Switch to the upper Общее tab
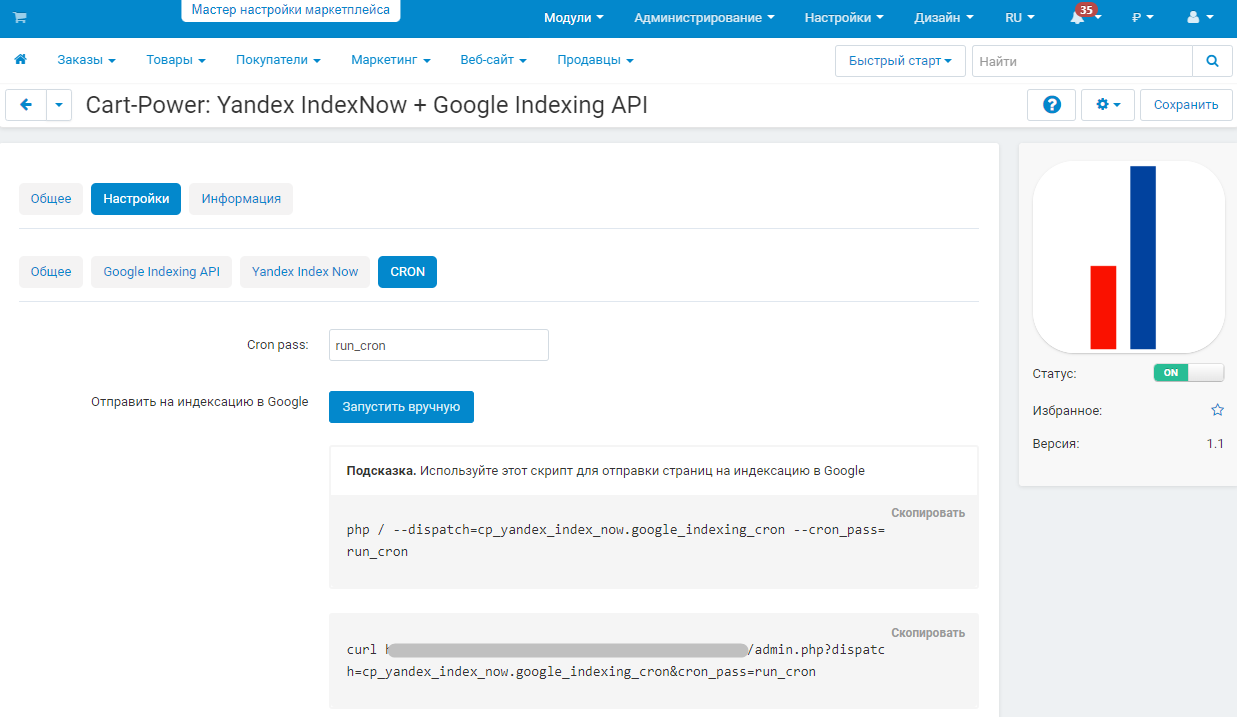Viewport: 1237px width, 717px height. (x=51, y=199)
